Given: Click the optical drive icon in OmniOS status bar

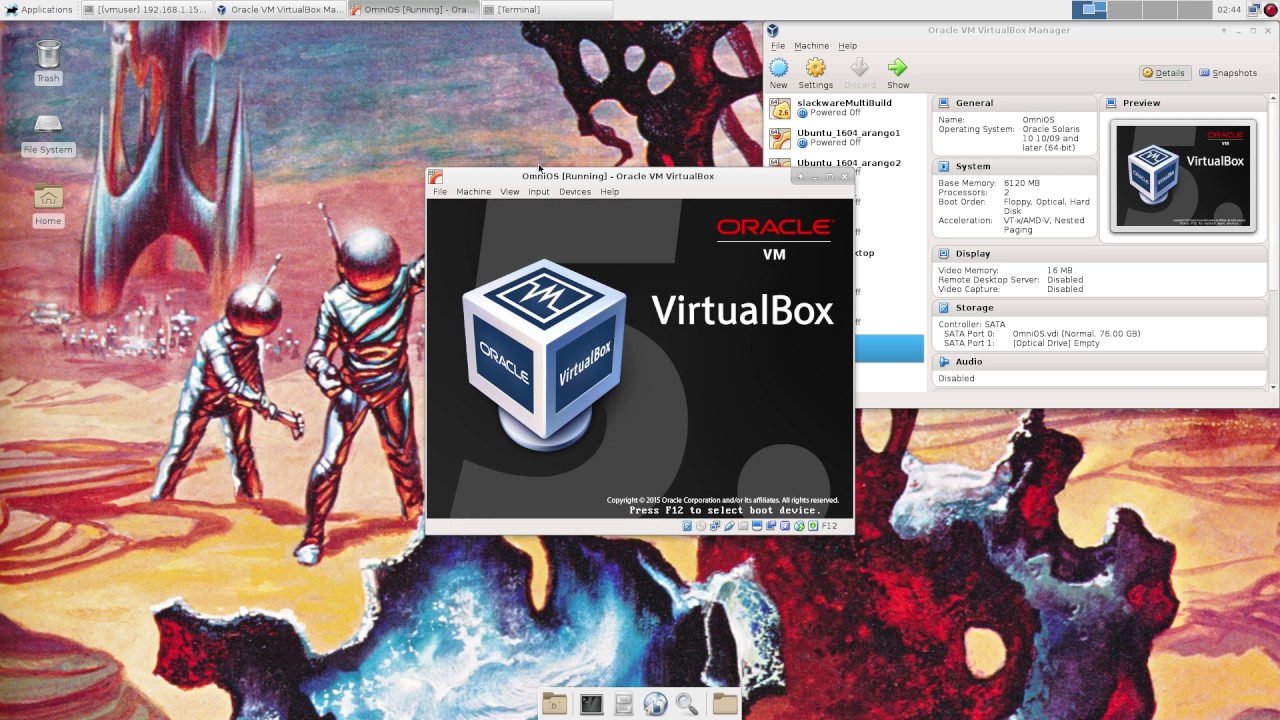Looking at the screenshot, I should point(702,526).
